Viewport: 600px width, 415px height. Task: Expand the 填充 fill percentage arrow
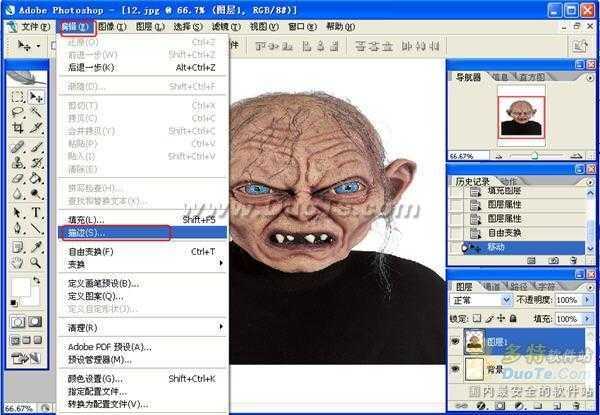(x=589, y=317)
